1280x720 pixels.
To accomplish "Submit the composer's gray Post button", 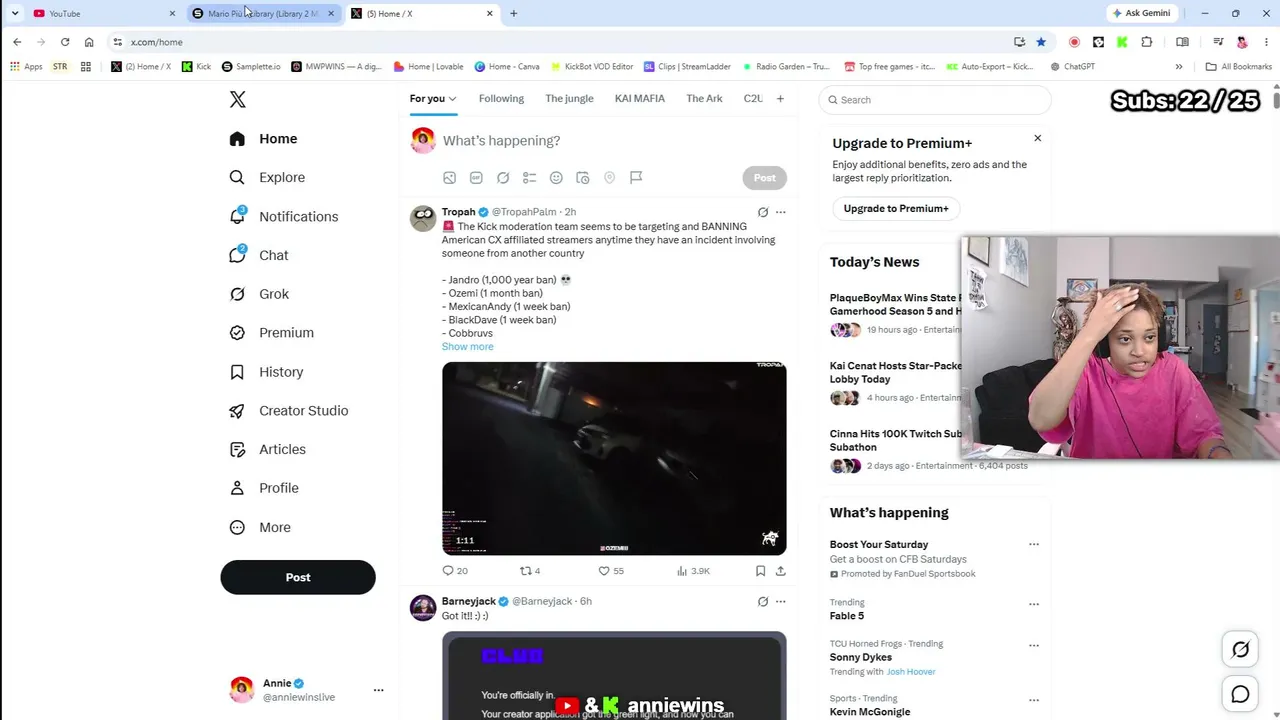I will pos(765,178).
